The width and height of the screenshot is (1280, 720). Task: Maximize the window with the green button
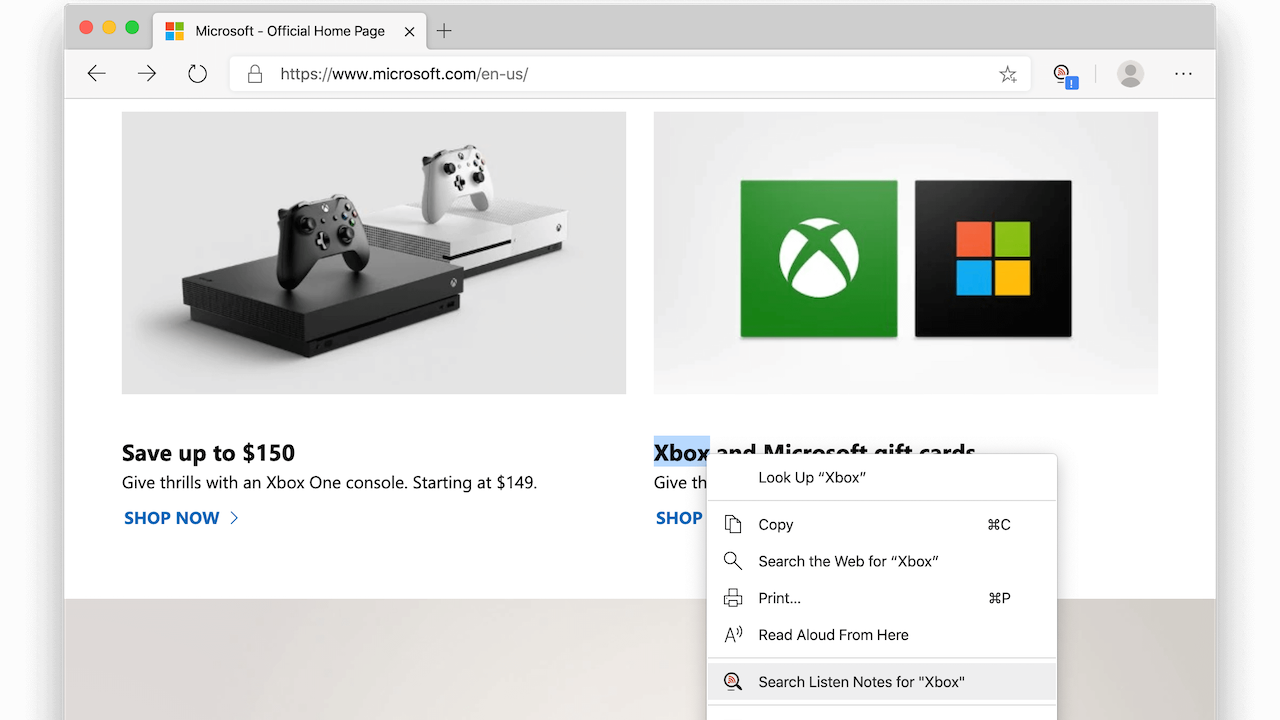click(x=132, y=28)
